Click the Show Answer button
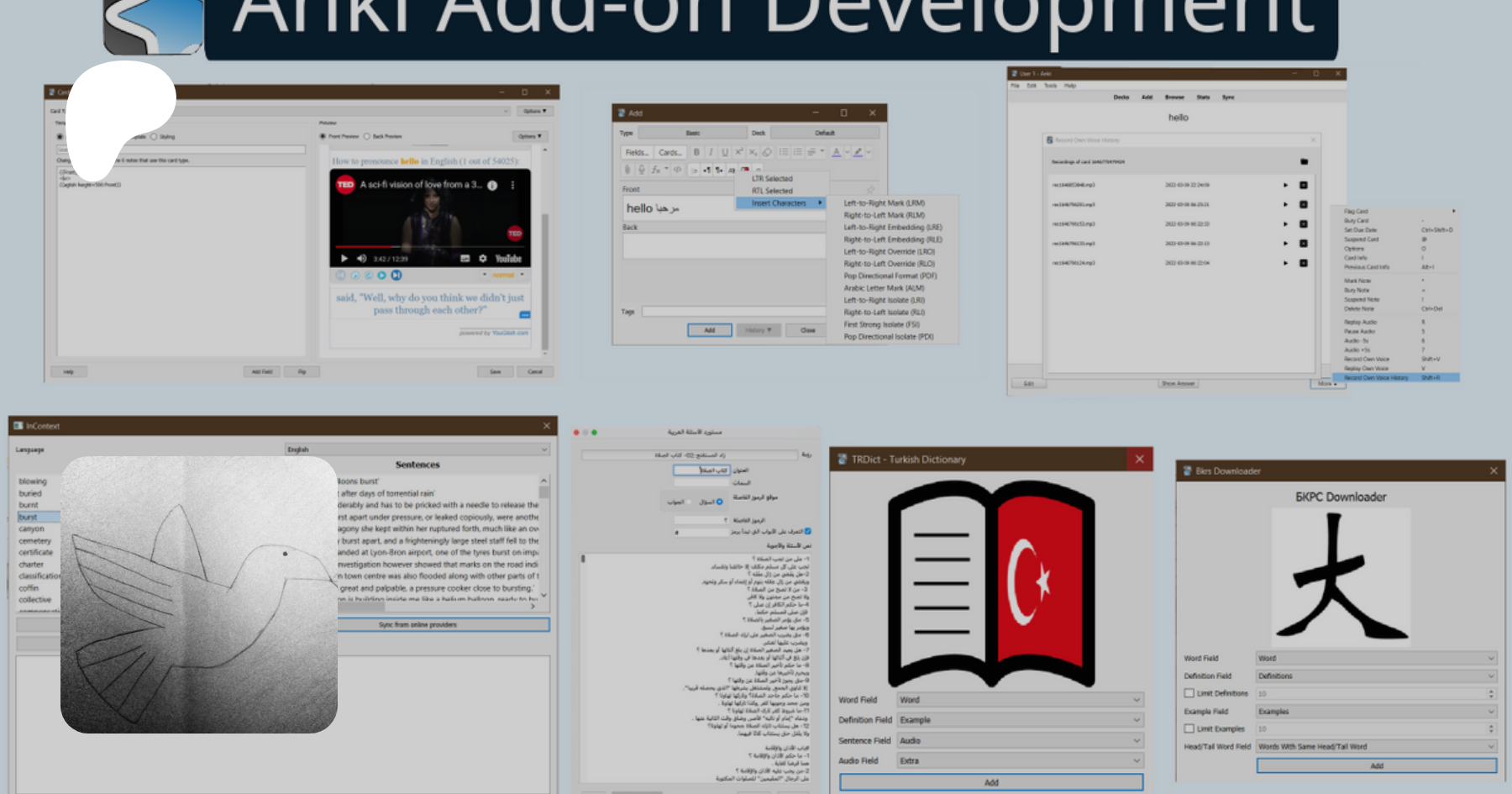 pyautogui.click(x=1178, y=384)
